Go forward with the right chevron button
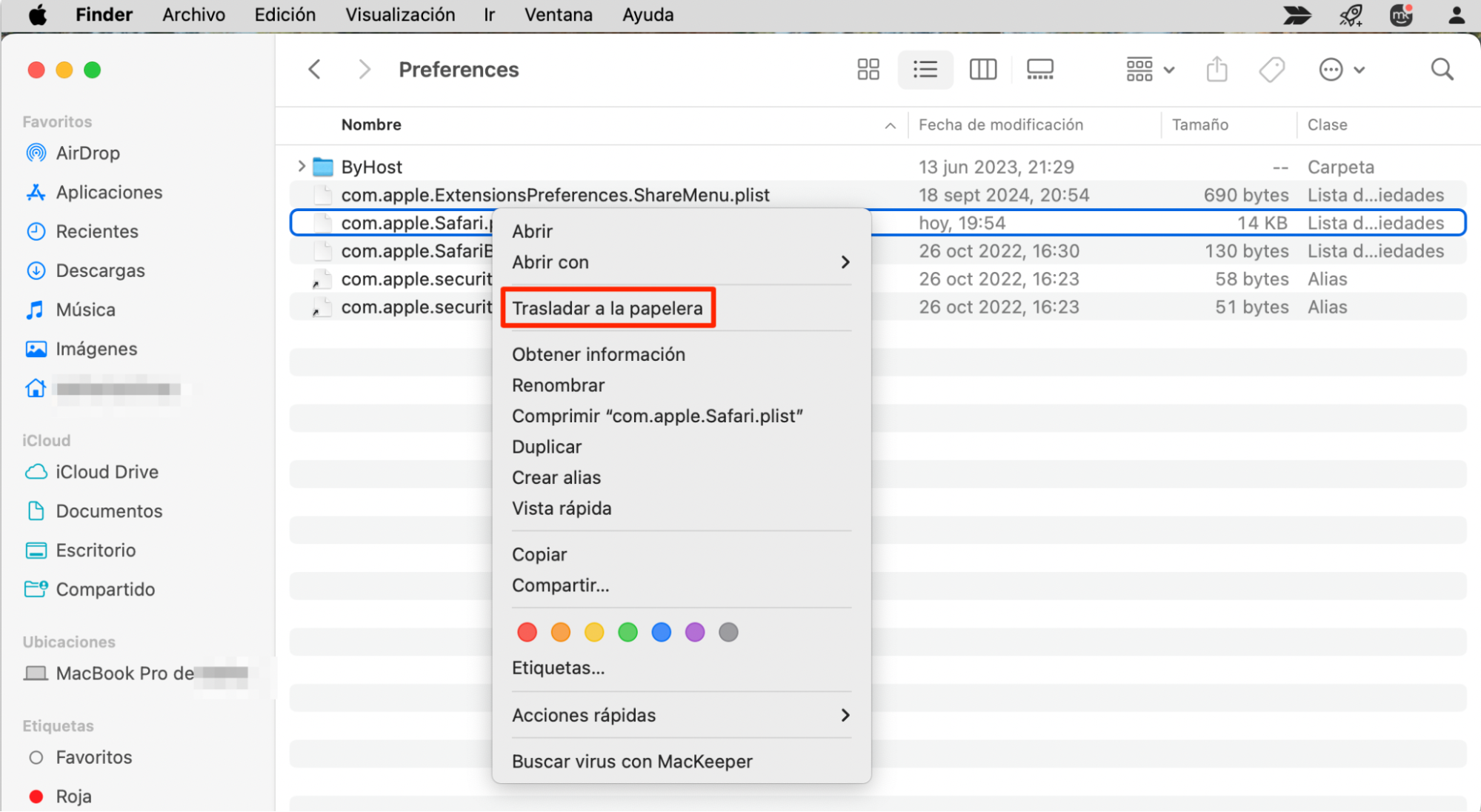1481x812 pixels. [x=364, y=70]
